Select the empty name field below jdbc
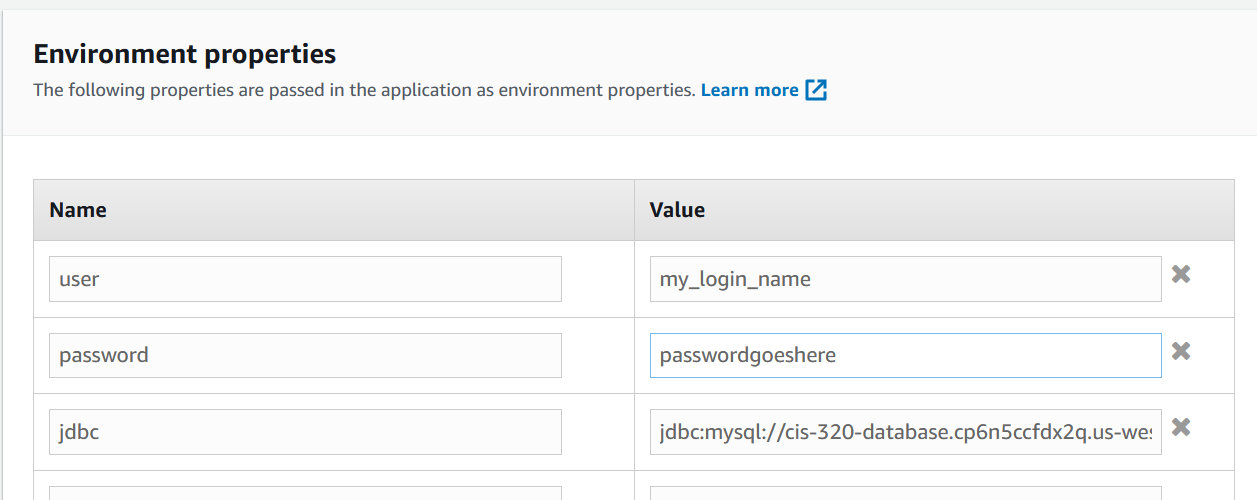Screen dimensions: 1257x500 305,493
